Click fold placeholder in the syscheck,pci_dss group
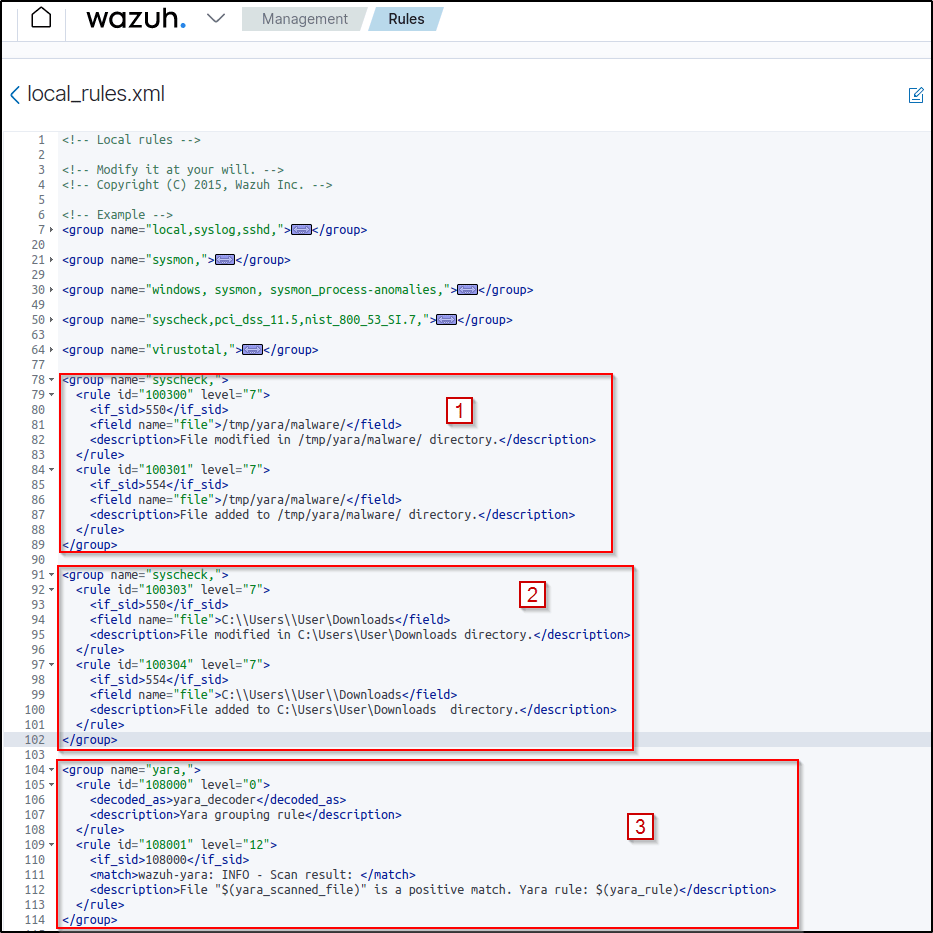 tap(446, 320)
